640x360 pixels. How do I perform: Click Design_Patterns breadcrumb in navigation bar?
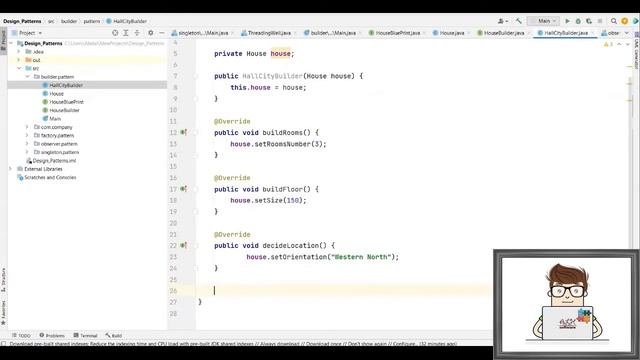pos(22,21)
